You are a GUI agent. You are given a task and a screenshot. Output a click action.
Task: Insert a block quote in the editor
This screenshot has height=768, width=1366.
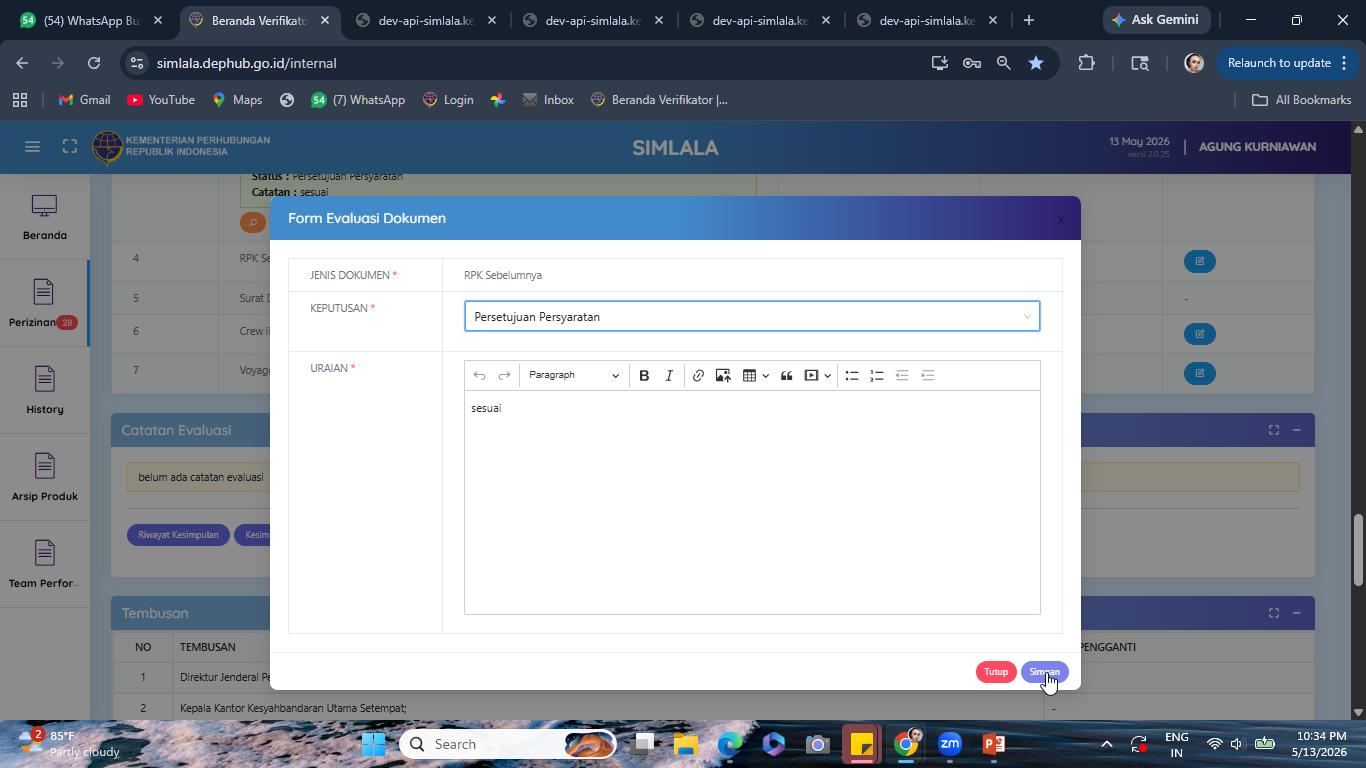(787, 375)
